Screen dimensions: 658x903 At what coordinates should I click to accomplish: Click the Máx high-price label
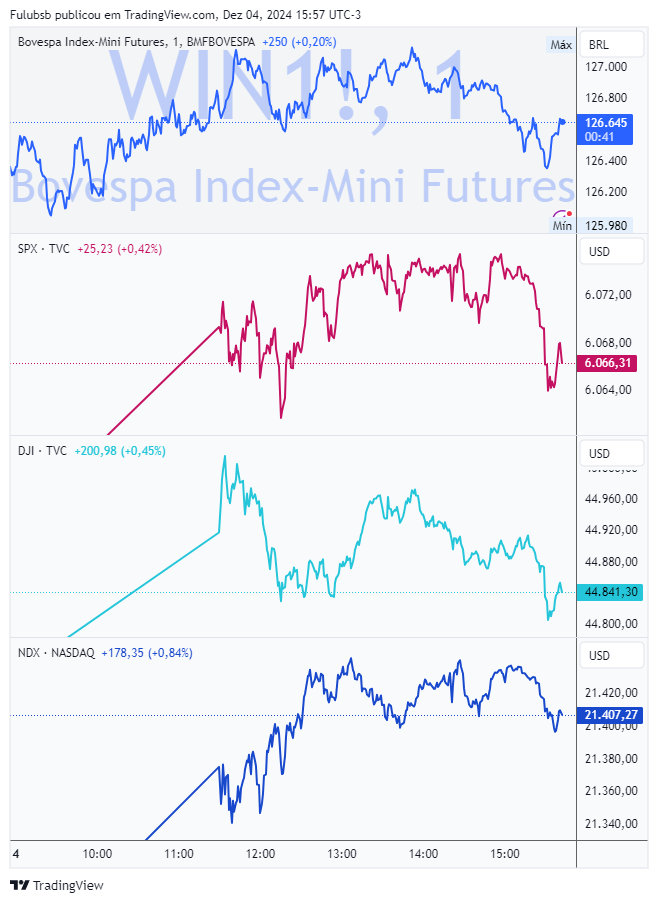coord(561,45)
